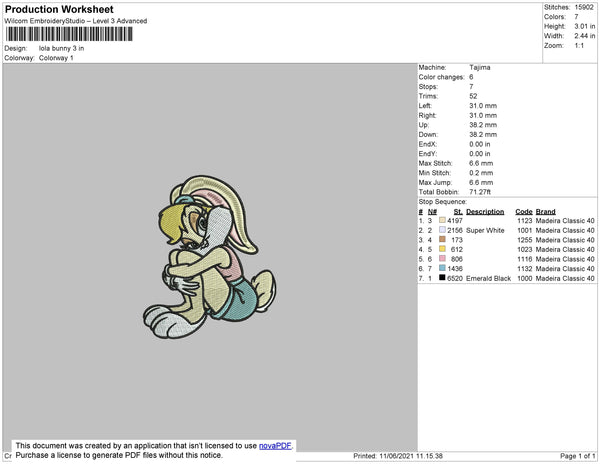Pick the teal 1436 thread swatch
This screenshot has width=600, height=464.
click(x=442, y=268)
